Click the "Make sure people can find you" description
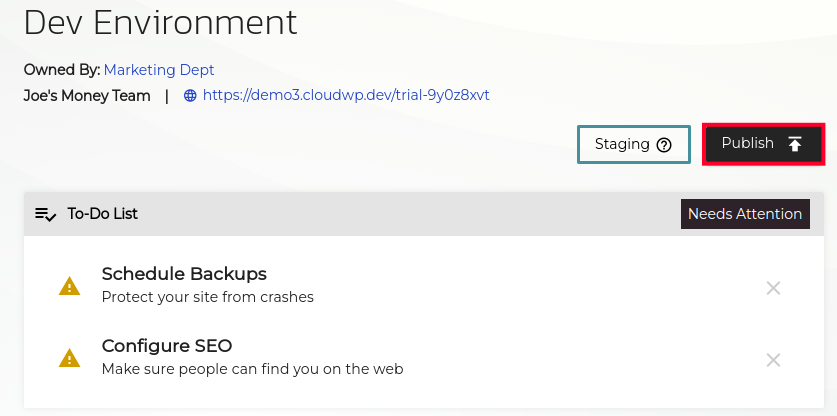 coord(252,369)
